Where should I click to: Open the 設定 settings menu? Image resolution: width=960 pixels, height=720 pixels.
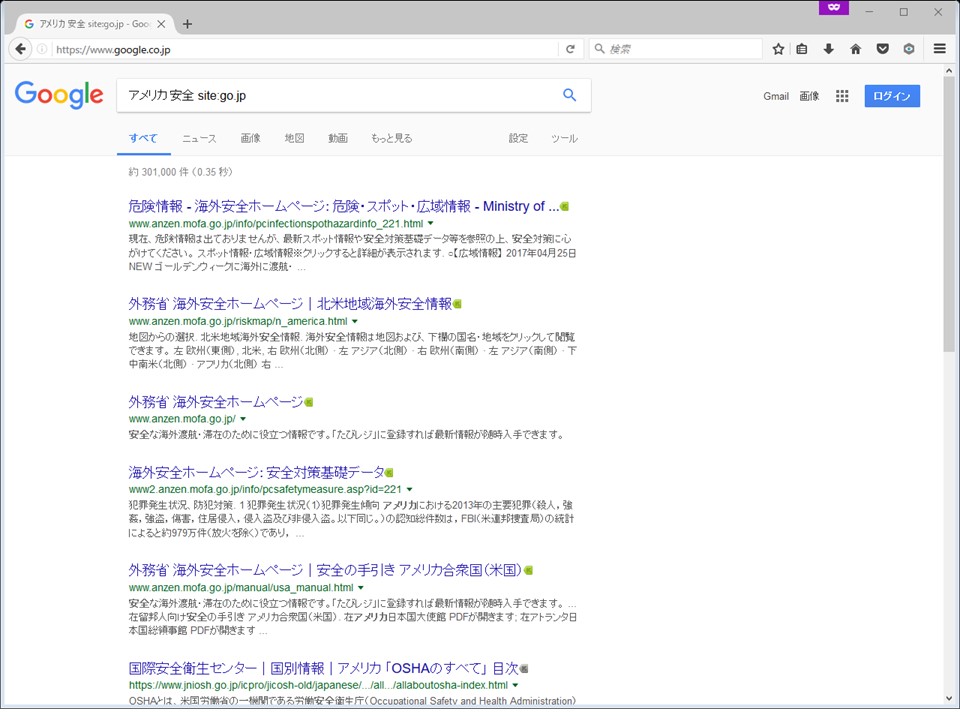[518, 138]
